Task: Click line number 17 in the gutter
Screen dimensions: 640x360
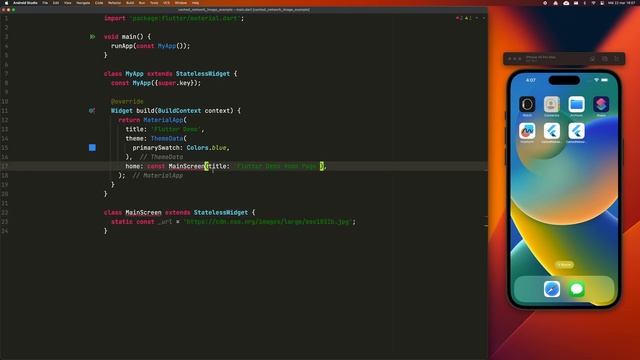Action: coord(5,166)
